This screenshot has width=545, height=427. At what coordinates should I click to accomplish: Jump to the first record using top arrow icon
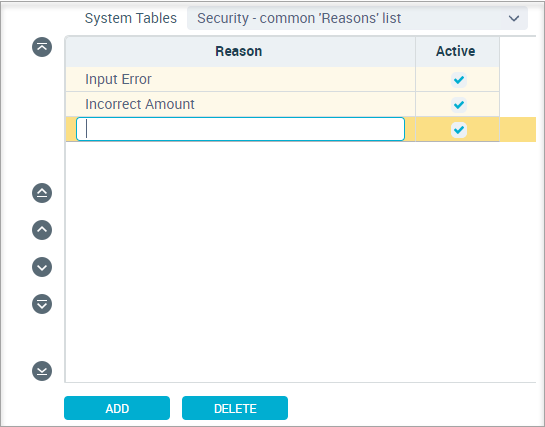pyautogui.click(x=42, y=47)
